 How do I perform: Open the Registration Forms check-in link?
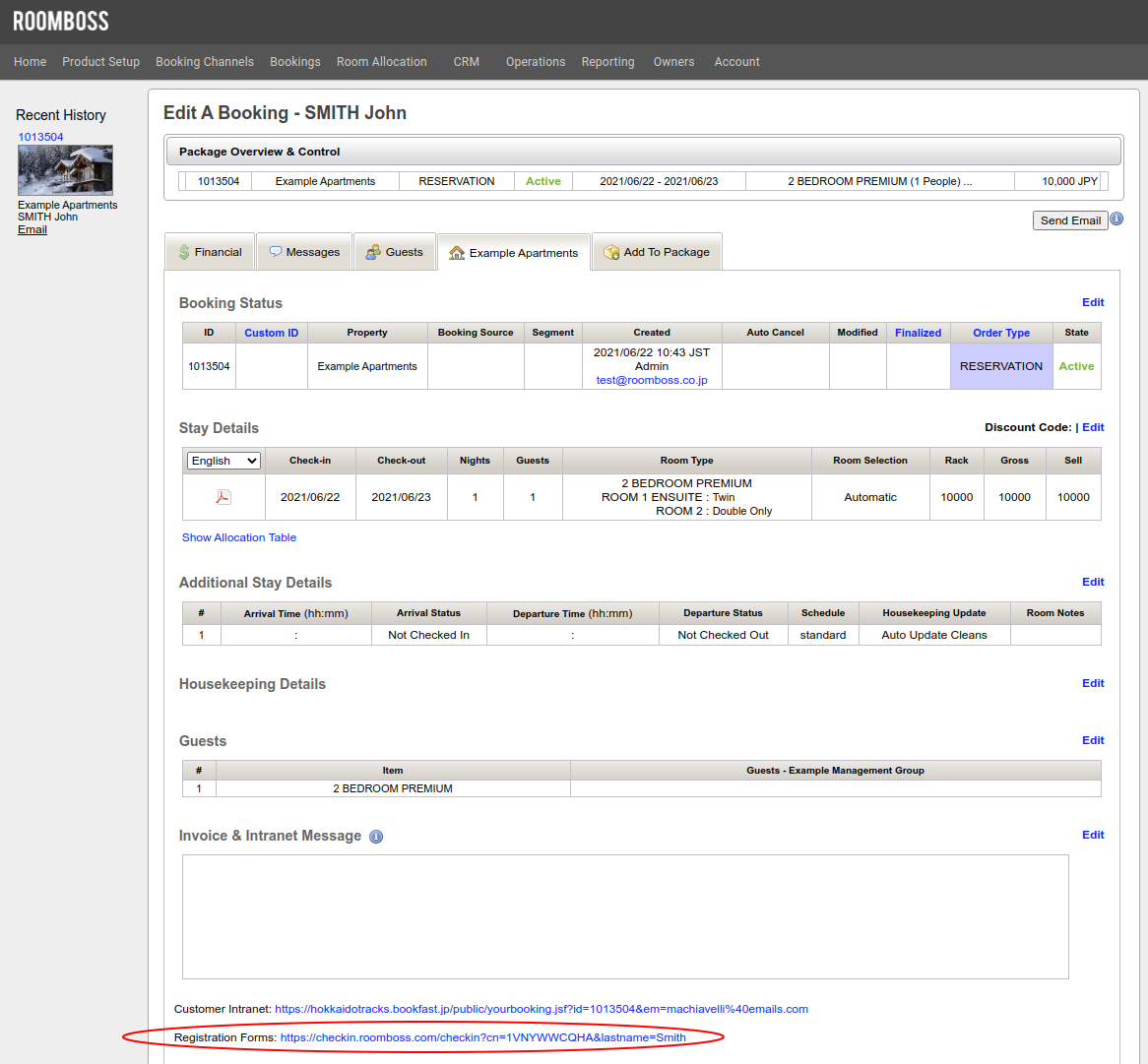click(x=482, y=1037)
